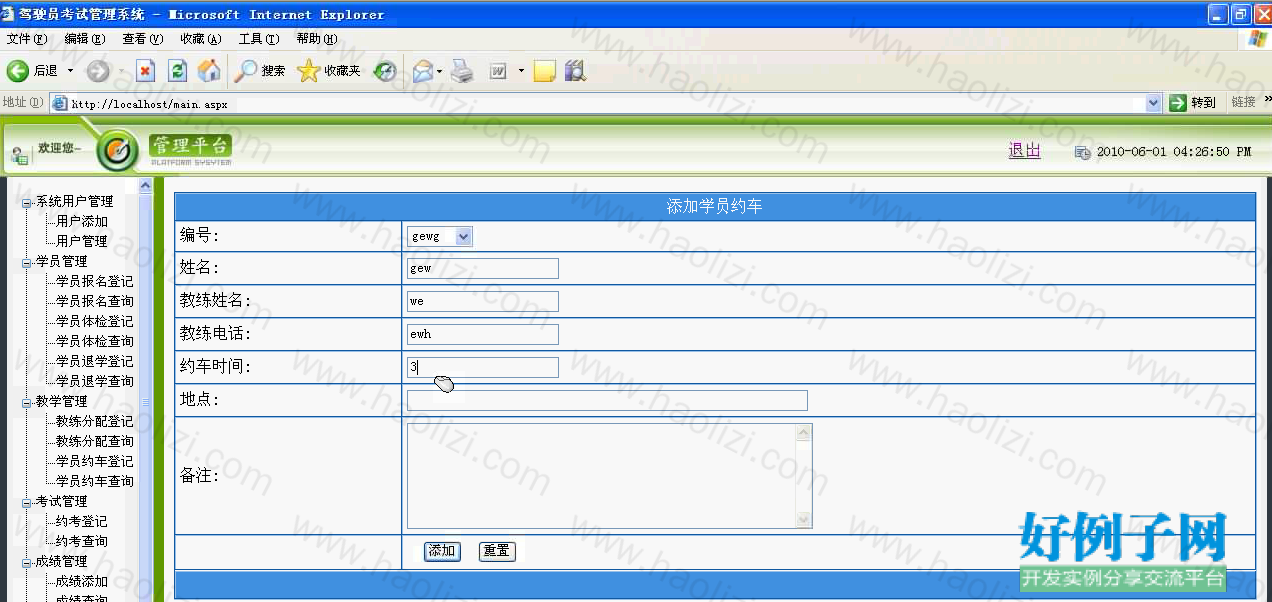Click the Mail envelope icon
This screenshot has height=602, width=1272.
(423, 71)
